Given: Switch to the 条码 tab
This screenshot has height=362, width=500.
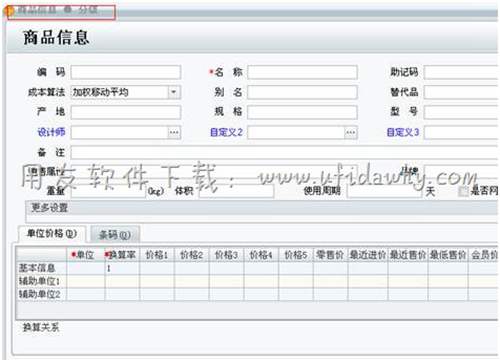Looking at the screenshot, I should click(115, 235).
